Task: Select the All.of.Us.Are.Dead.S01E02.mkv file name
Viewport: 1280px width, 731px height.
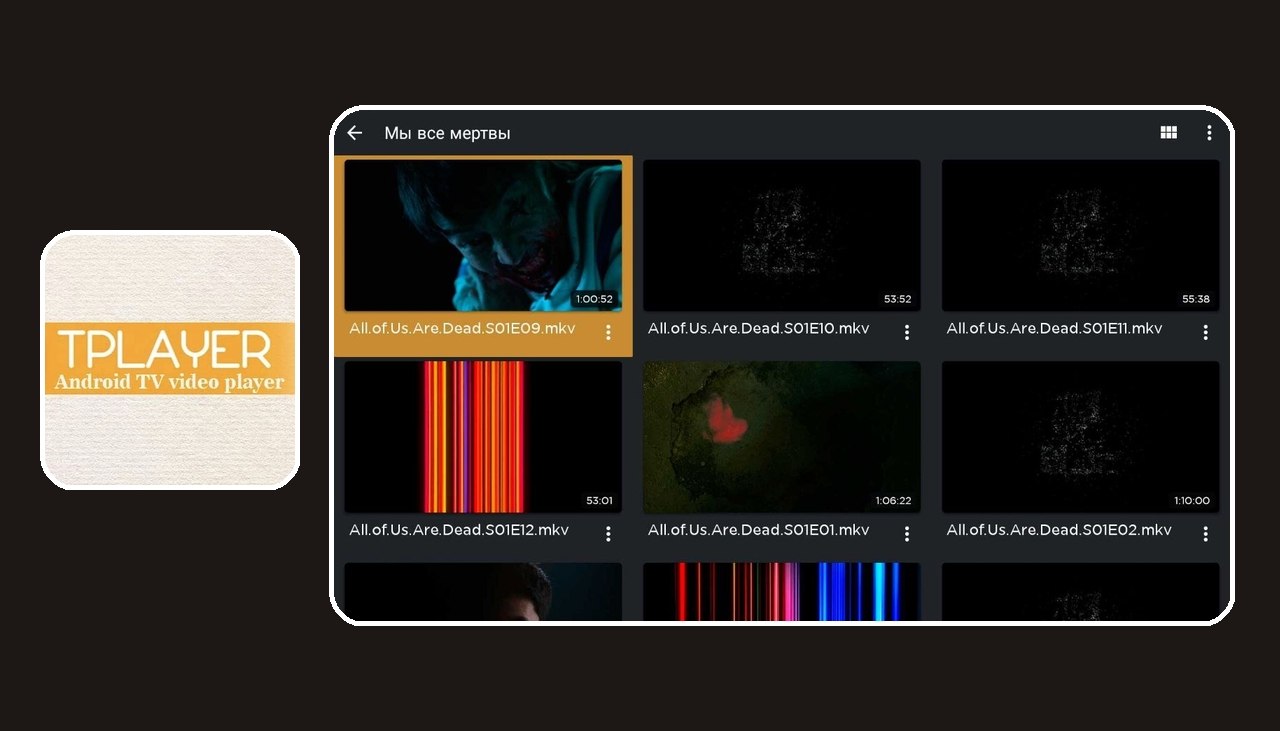Action: 1059,530
